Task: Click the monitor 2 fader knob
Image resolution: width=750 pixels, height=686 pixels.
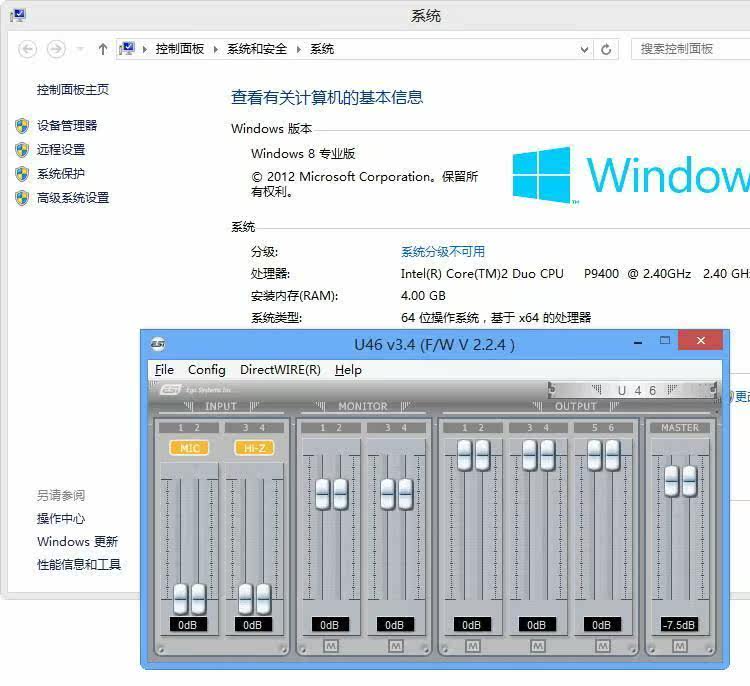Action: click(341, 494)
